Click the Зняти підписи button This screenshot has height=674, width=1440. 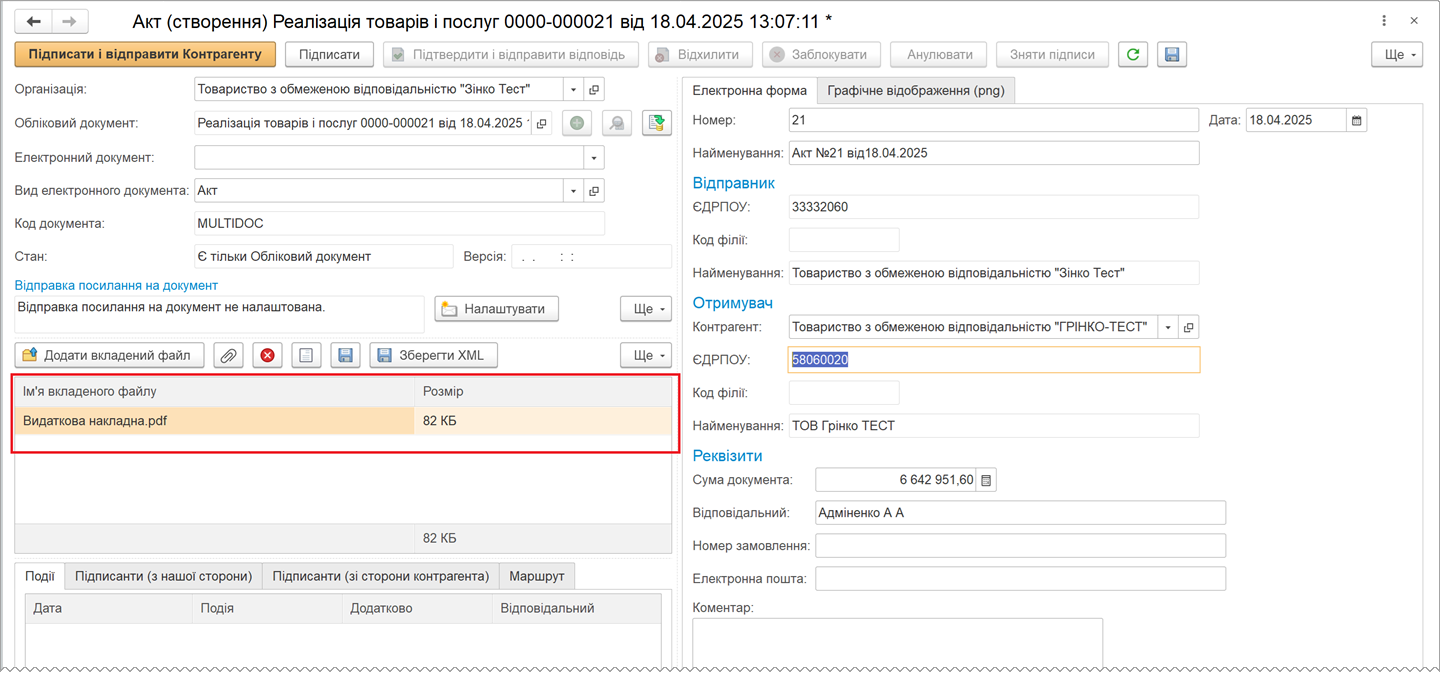pos(1052,54)
